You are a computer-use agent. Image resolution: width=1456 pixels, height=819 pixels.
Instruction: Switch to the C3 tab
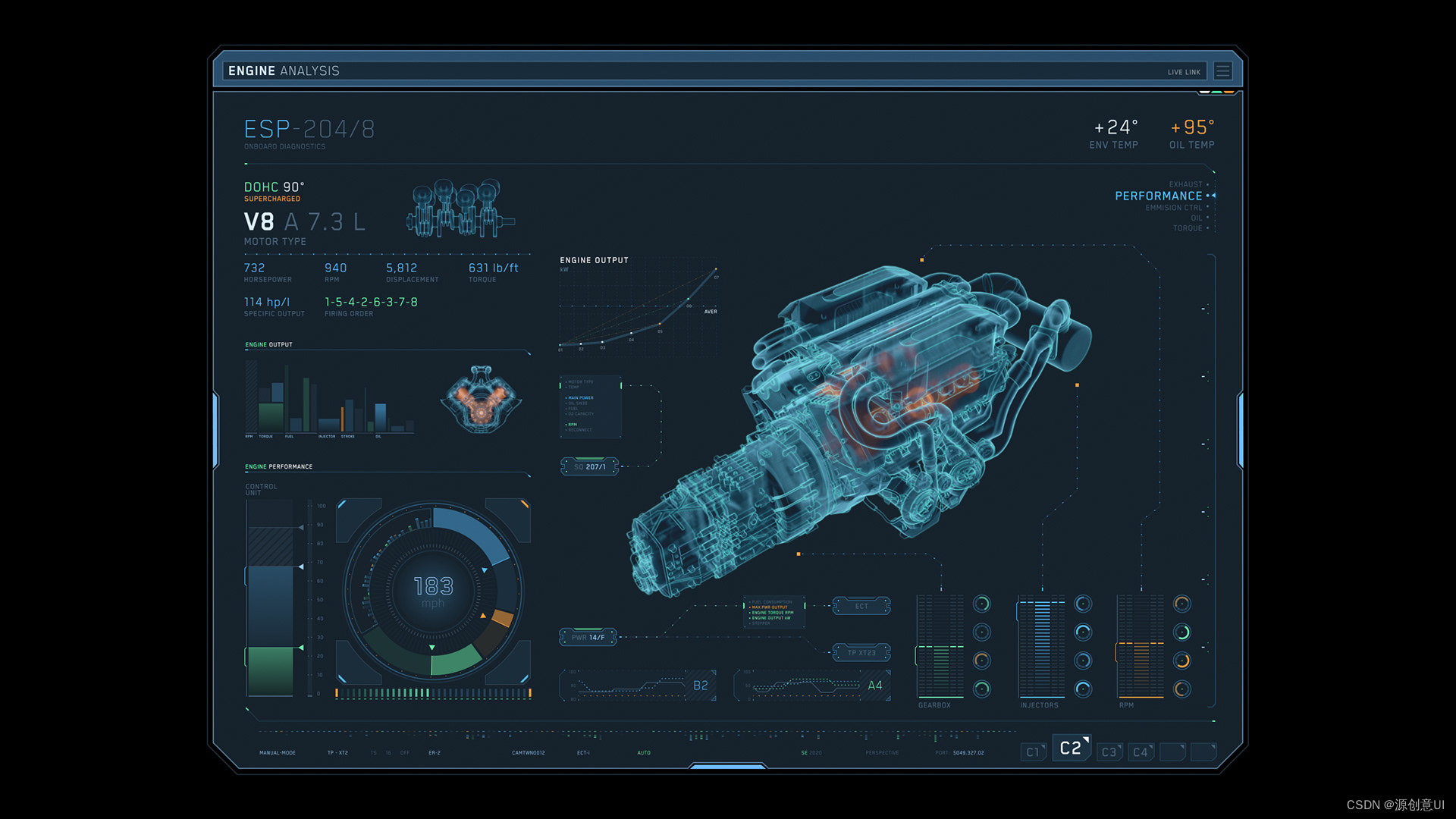[x=1109, y=752]
